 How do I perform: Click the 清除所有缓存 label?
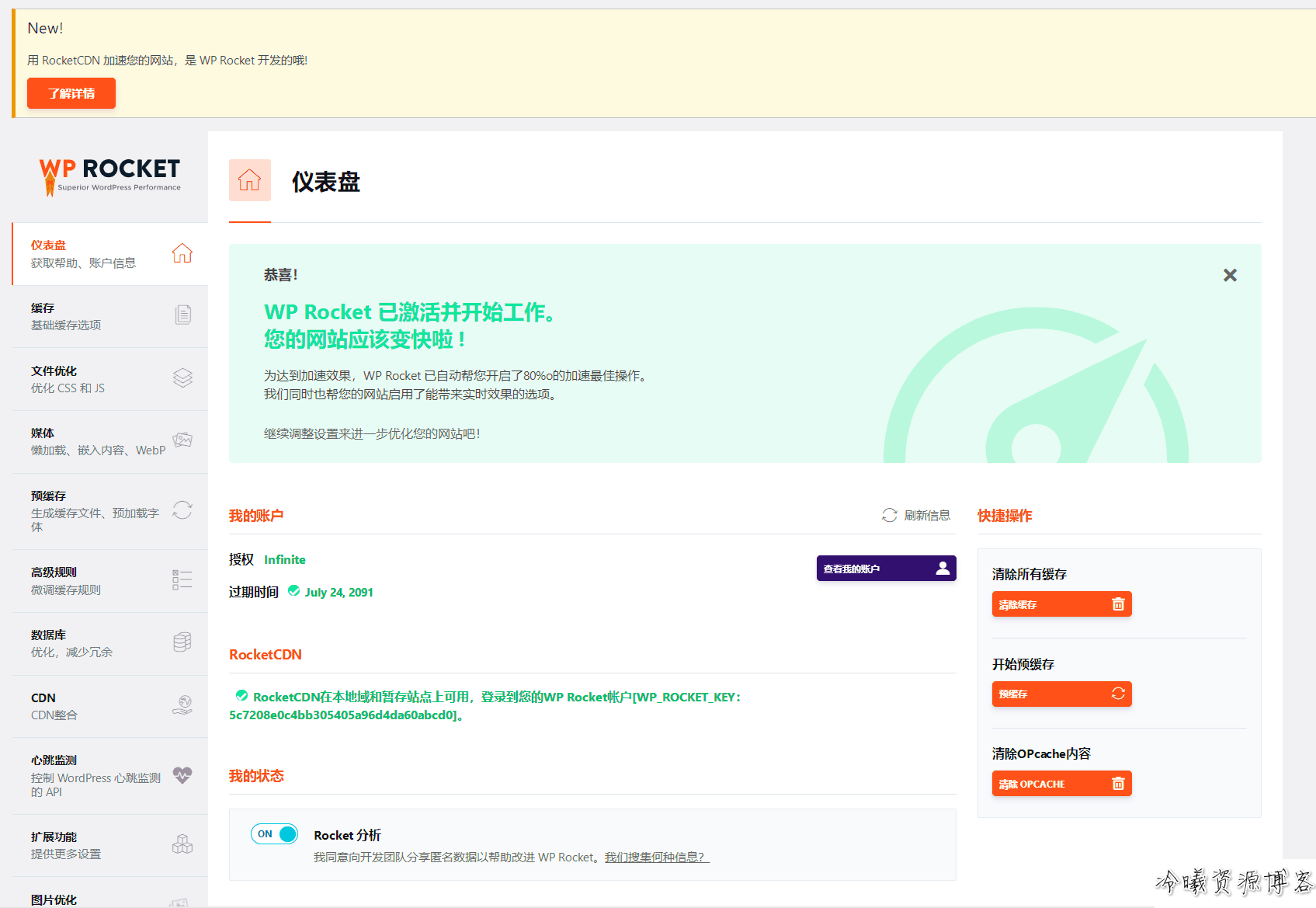(1030, 574)
